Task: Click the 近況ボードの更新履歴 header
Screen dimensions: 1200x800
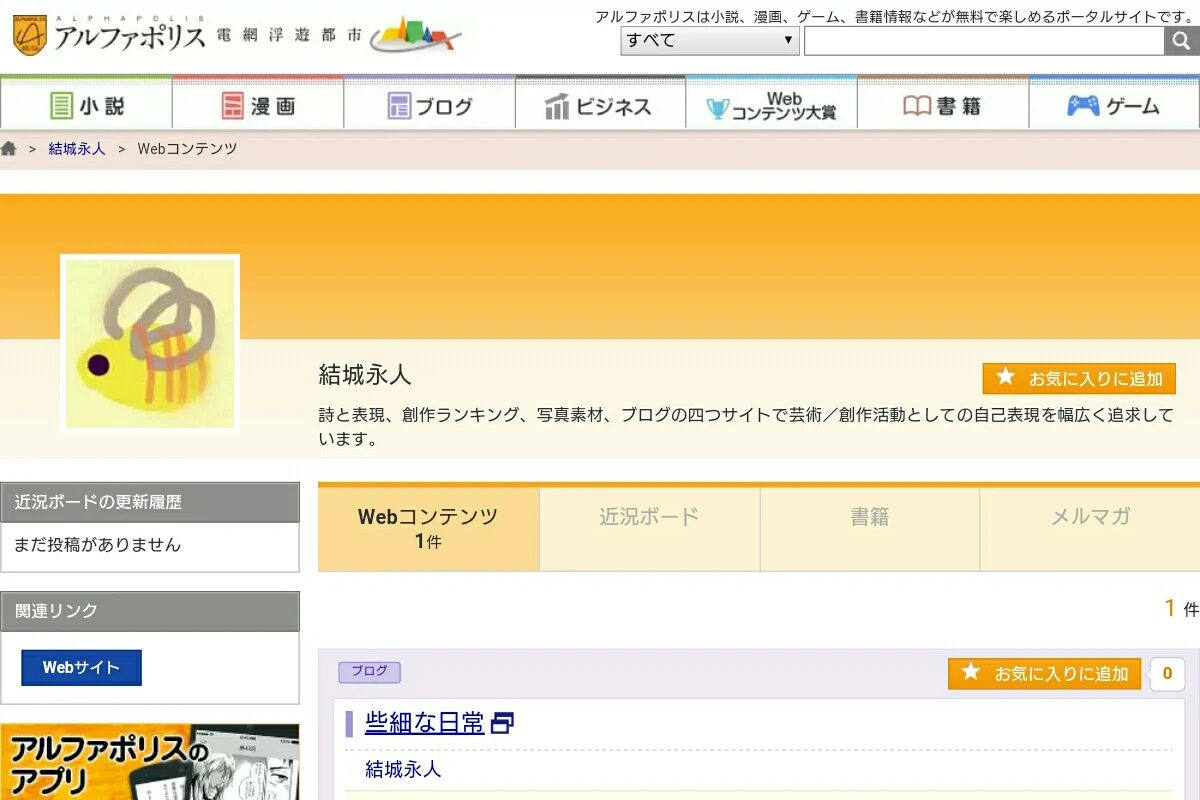Action: pyautogui.click(x=150, y=502)
